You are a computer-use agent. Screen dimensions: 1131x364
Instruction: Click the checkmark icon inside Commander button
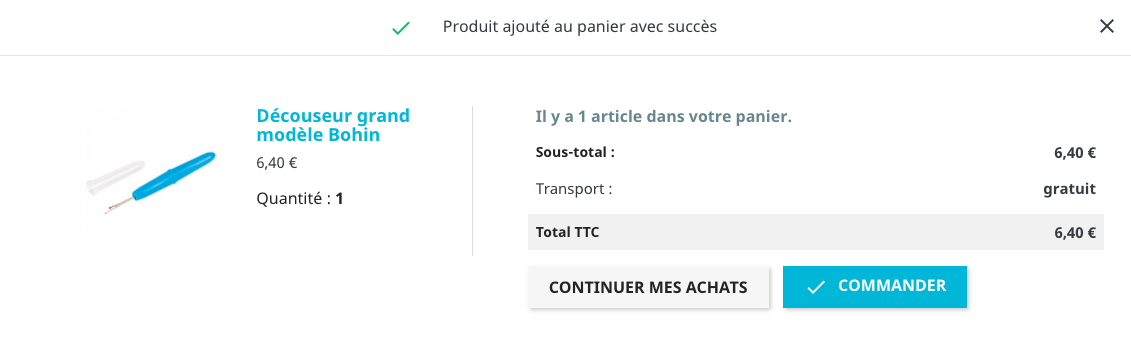pos(815,287)
